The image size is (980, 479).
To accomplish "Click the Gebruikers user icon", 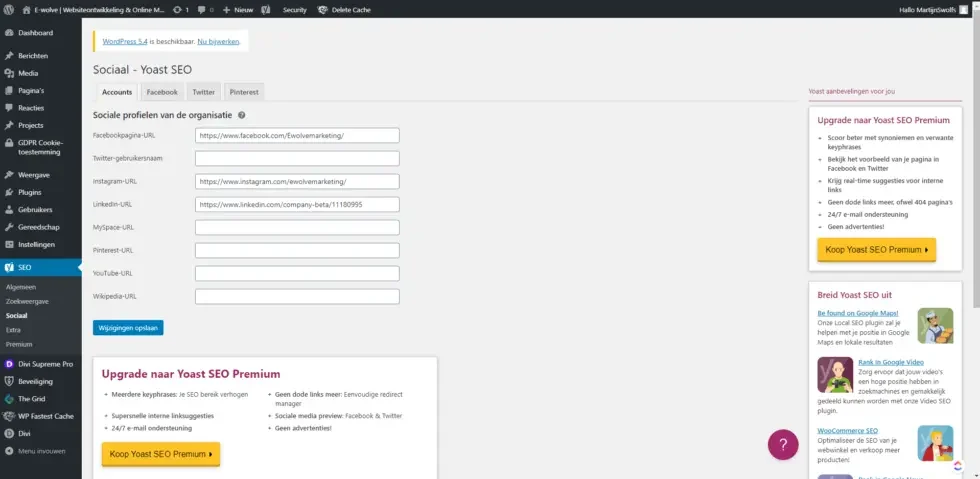I will coord(9,209).
